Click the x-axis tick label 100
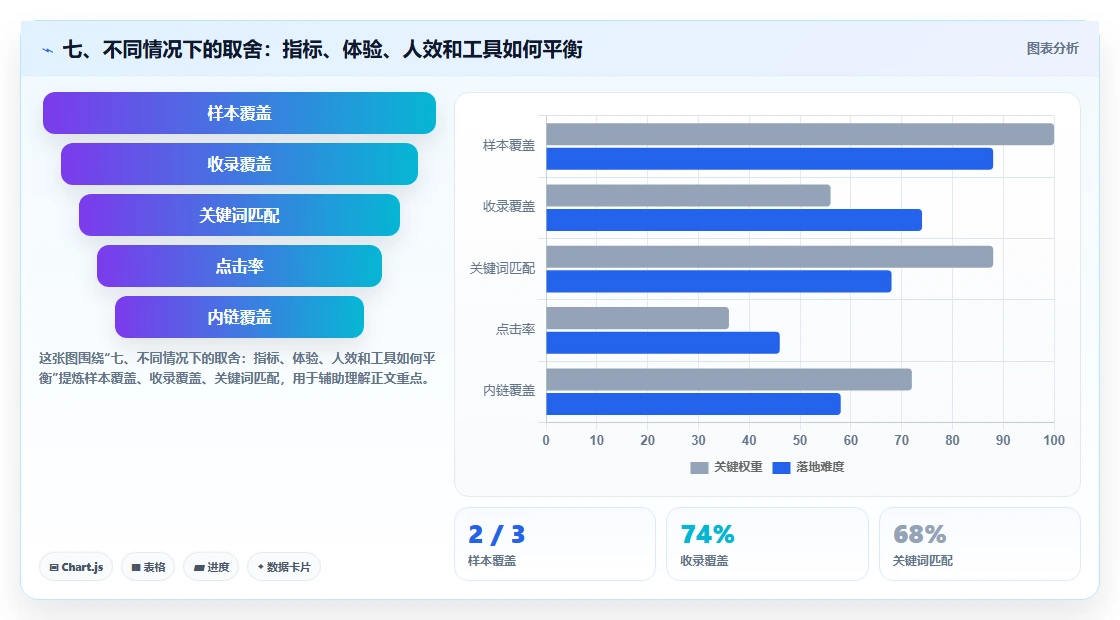 [1054, 440]
